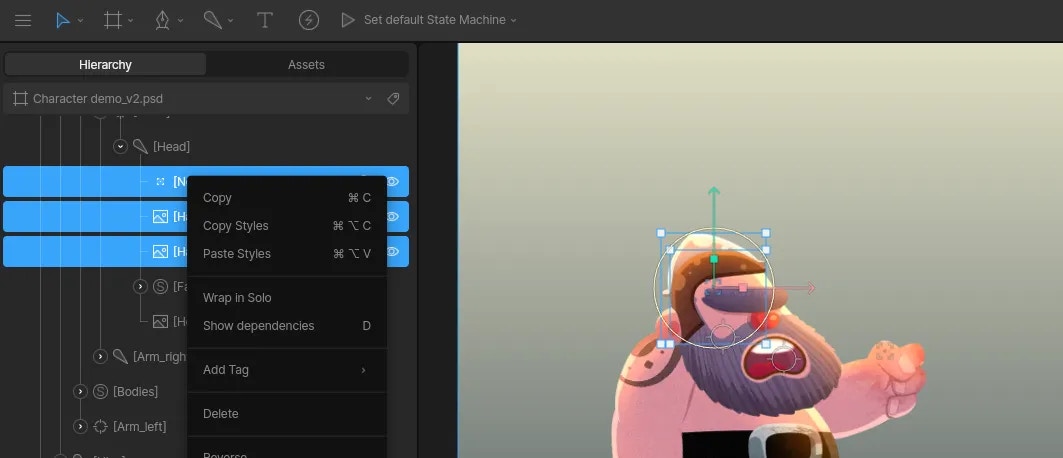Choose the Artboard tool

pyautogui.click(x=113, y=20)
